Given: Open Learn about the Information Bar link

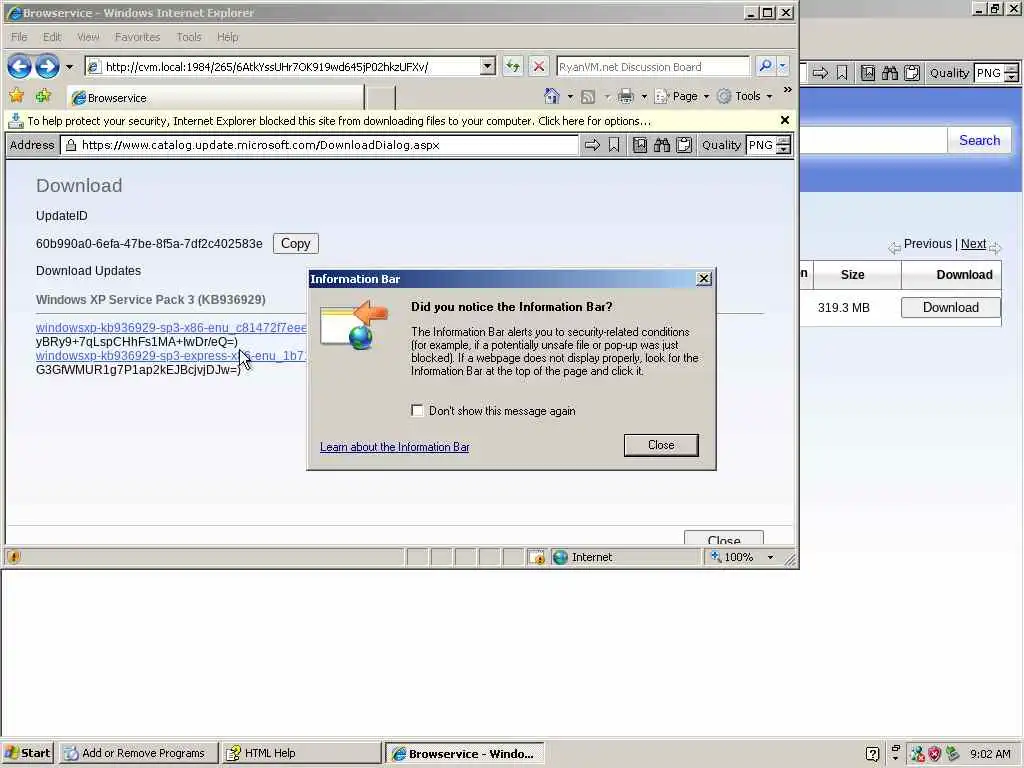Looking at the screenshot, I should point(394,447).
